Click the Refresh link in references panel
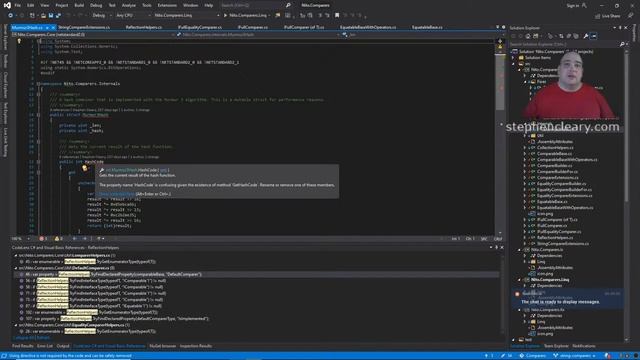The width and height of the screenshot is (640, 360). pyautogui.click(x=44, y=338)
